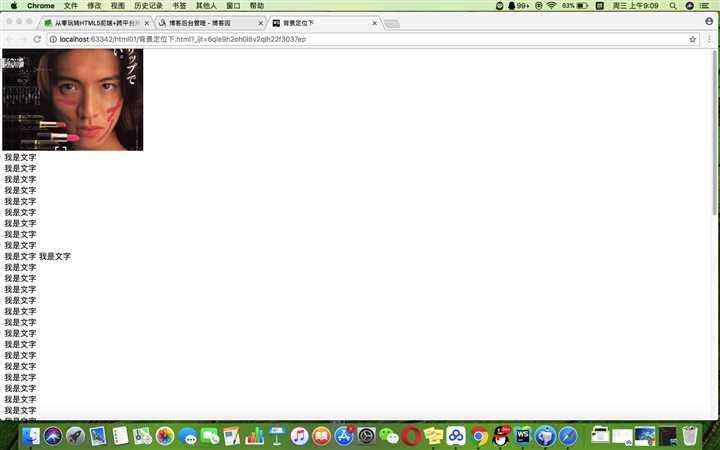Reload the page with the refresh button
This screenshot has width=720, height=450.
click(x=37, y=39)
